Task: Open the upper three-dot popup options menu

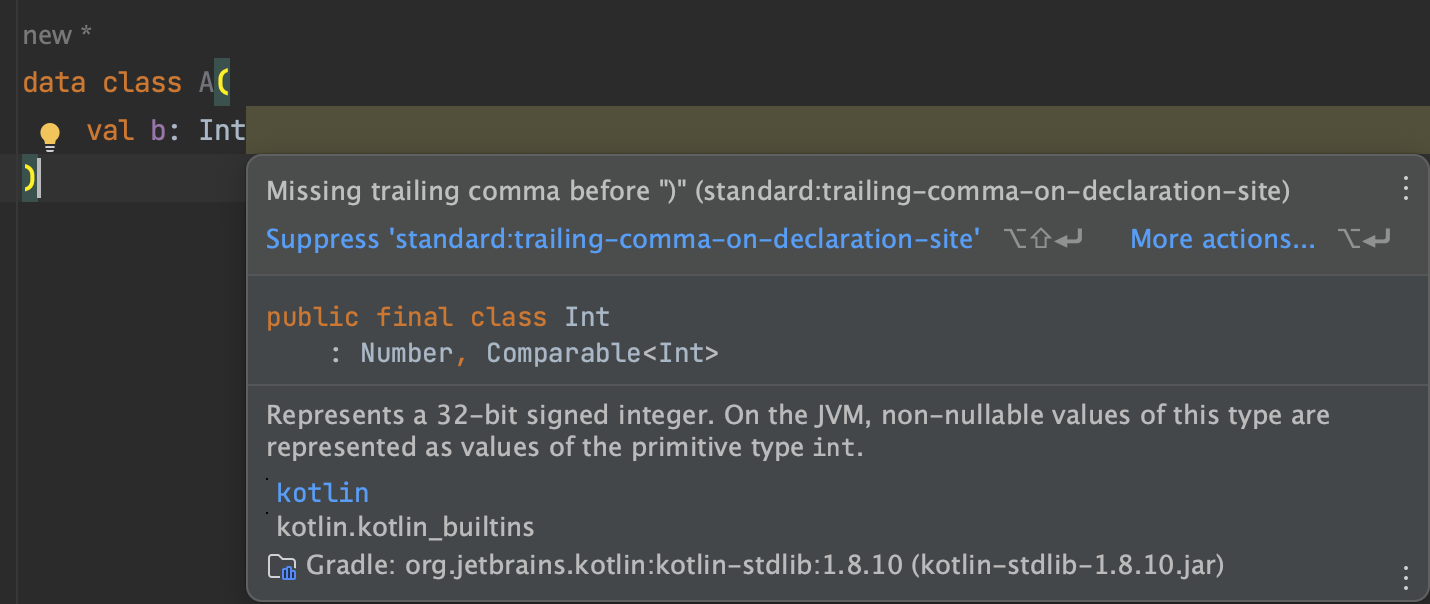Action: point(1406,188)
